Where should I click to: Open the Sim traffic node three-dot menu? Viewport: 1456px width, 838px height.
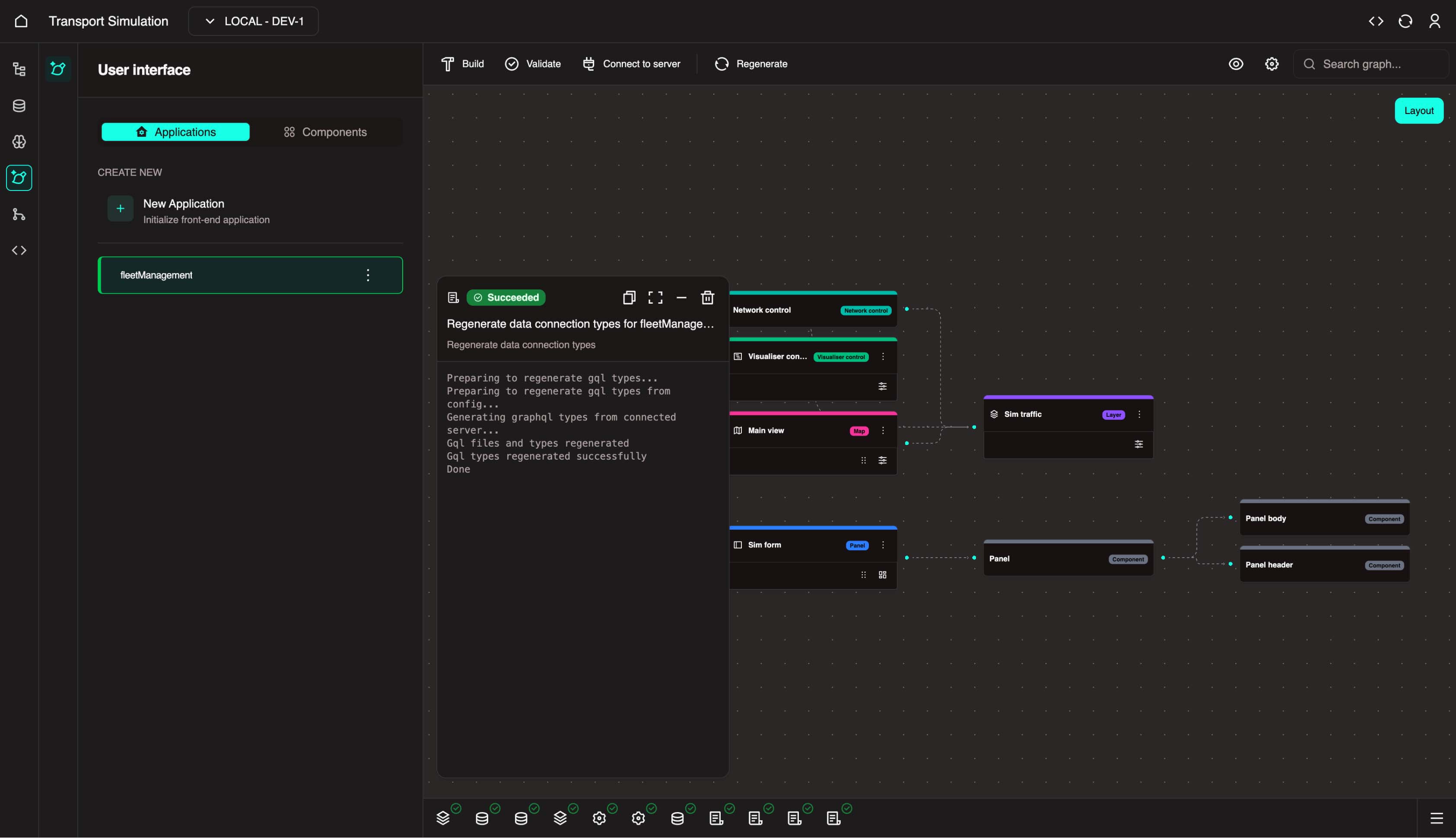coord(1139,414)
